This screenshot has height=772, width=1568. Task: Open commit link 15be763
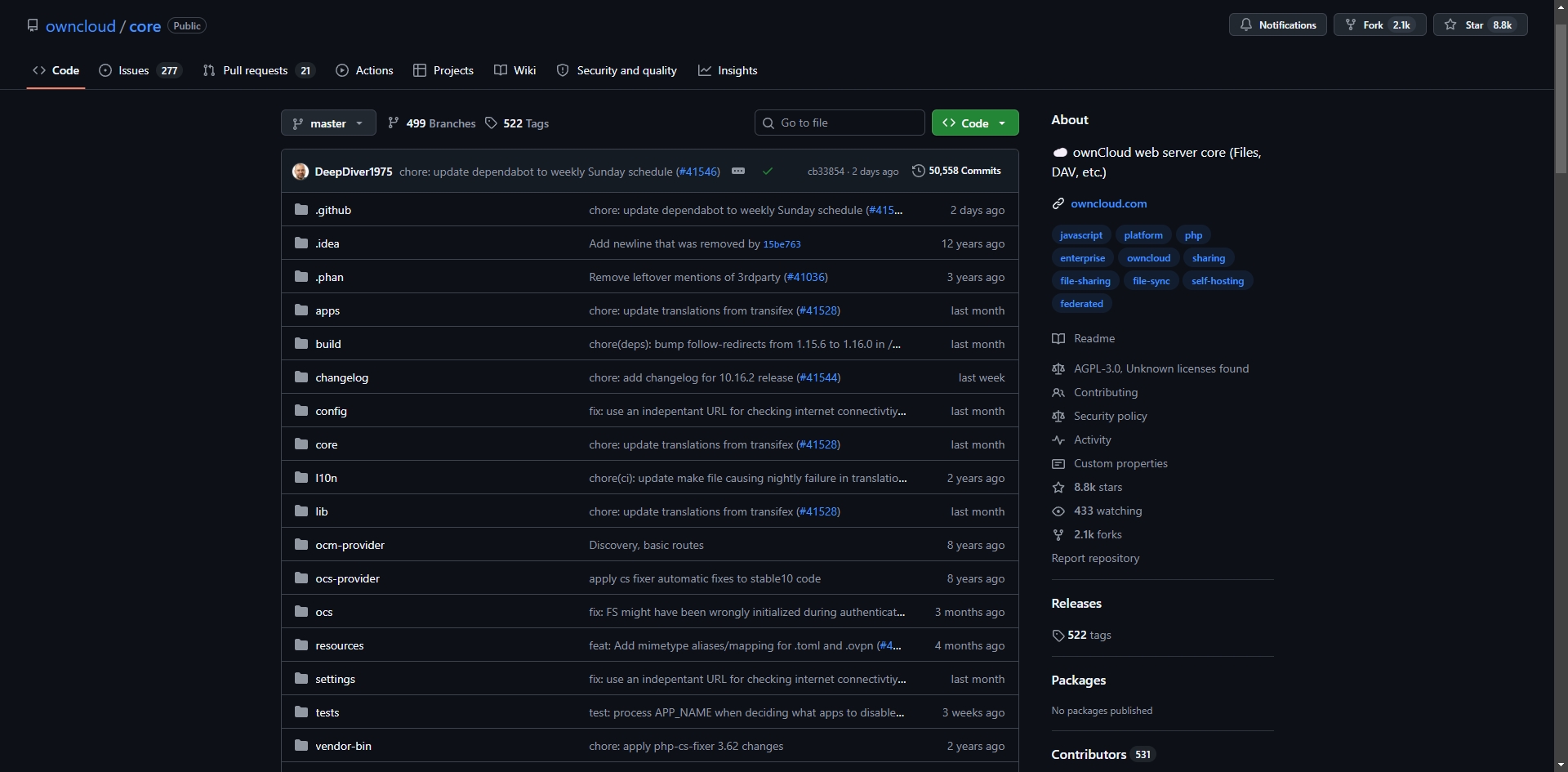coord(782,244)
